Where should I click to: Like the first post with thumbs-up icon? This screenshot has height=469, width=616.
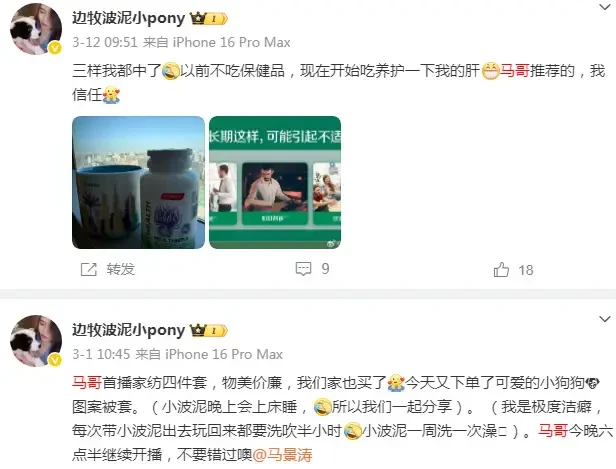pos(501,270)
